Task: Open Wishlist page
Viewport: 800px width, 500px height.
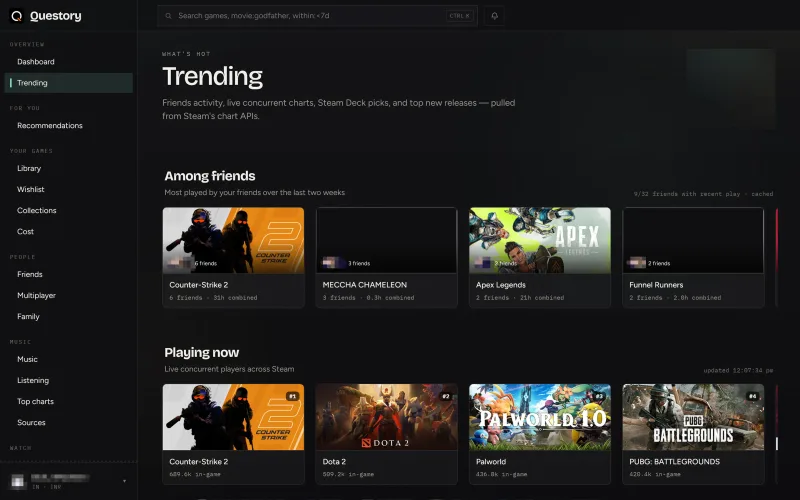Action: 69,189
